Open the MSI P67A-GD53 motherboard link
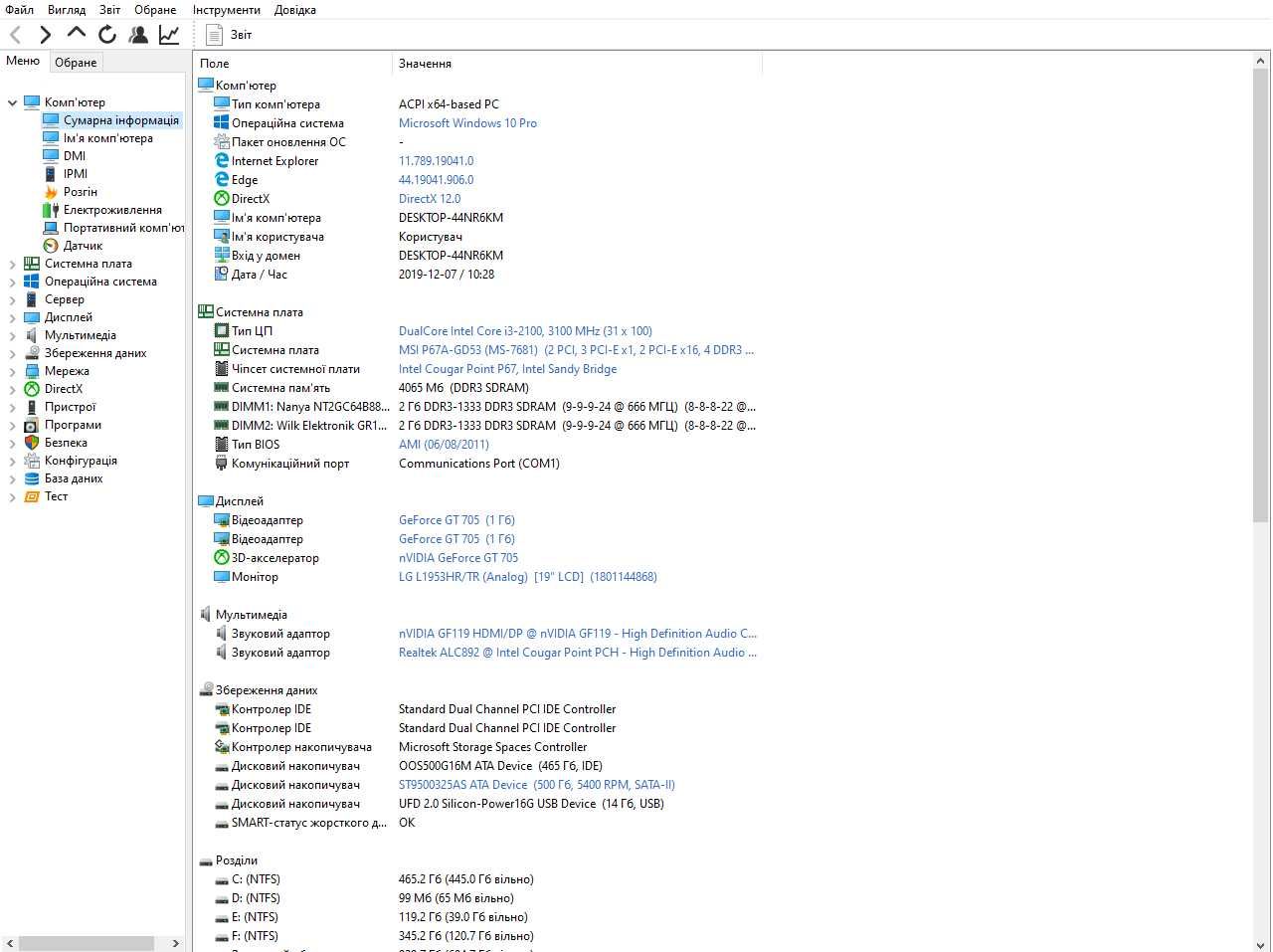 click(x=576, y=350)
